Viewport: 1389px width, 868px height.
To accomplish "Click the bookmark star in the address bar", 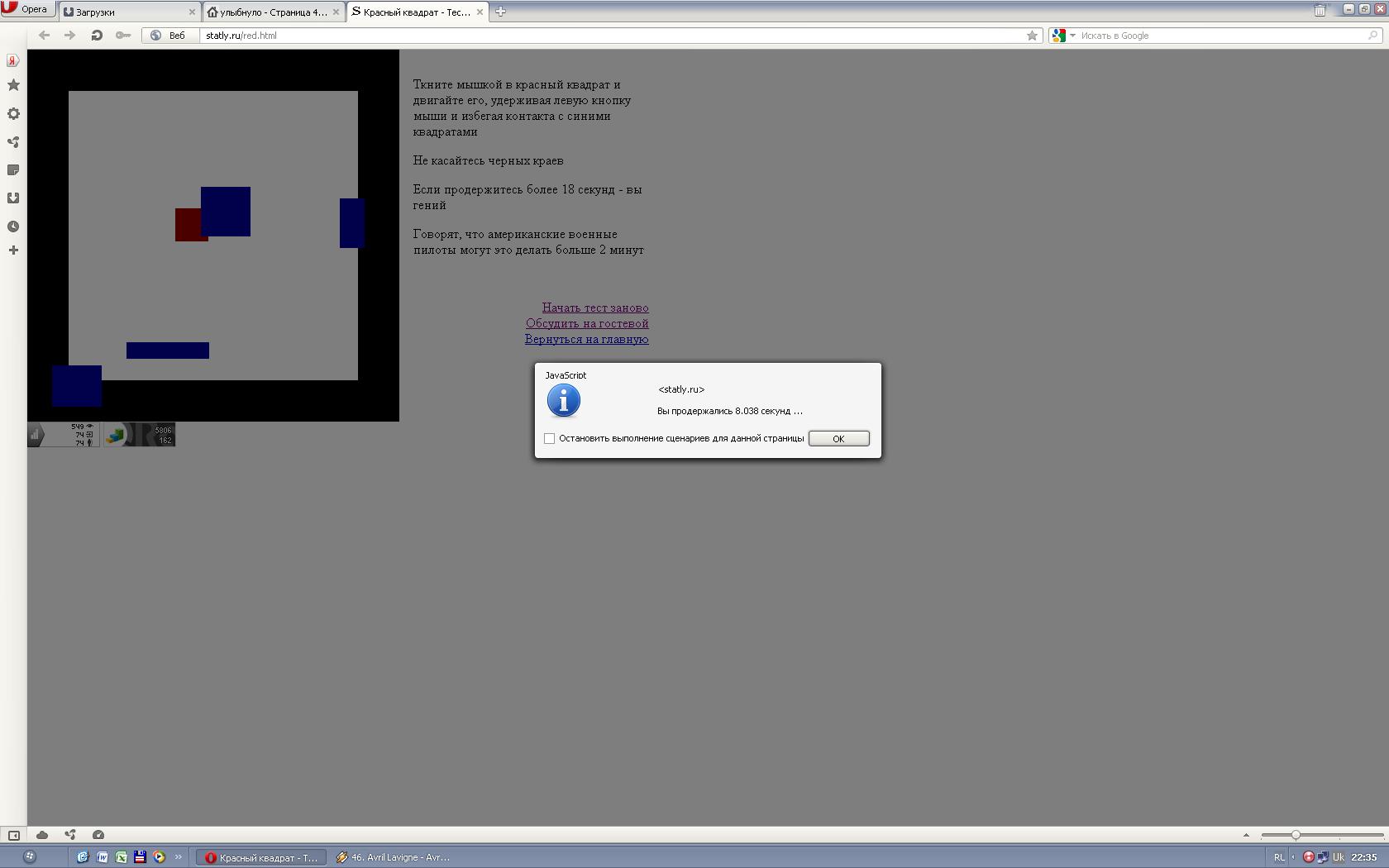I will point(1032,36).
